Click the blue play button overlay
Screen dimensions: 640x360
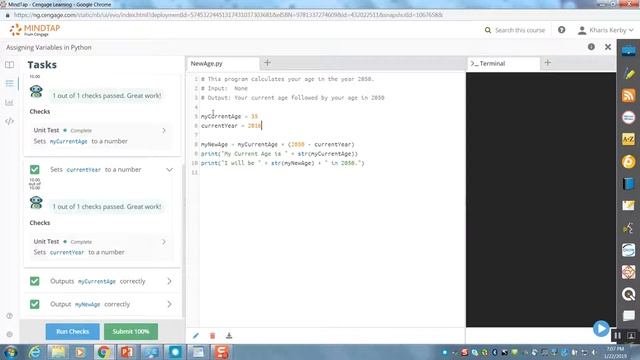[x=601, y=328]
